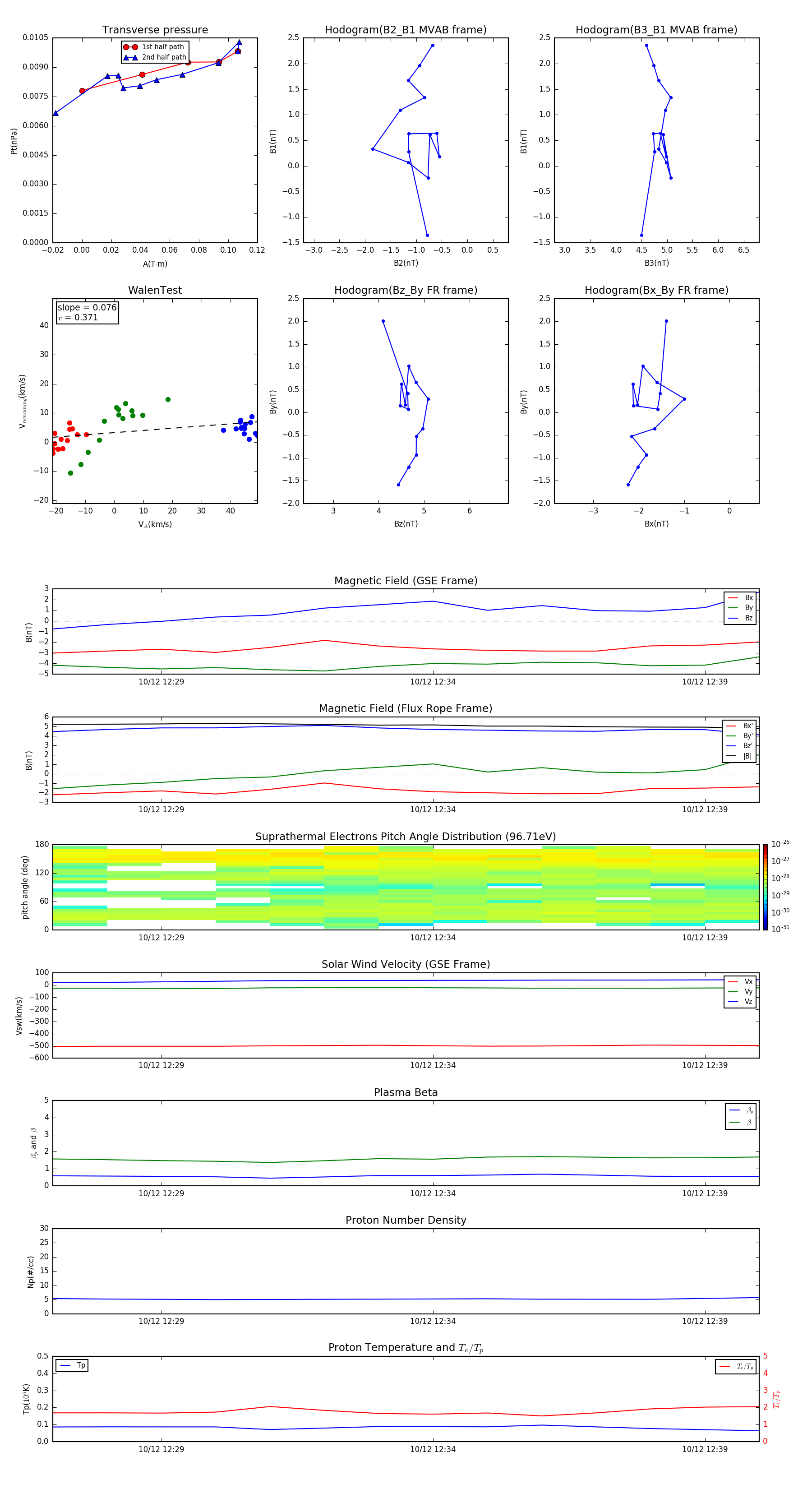Click the red Vx curve near -500 km/s
This screenshot has height=1489, width=812.
tap(406, 1045)
